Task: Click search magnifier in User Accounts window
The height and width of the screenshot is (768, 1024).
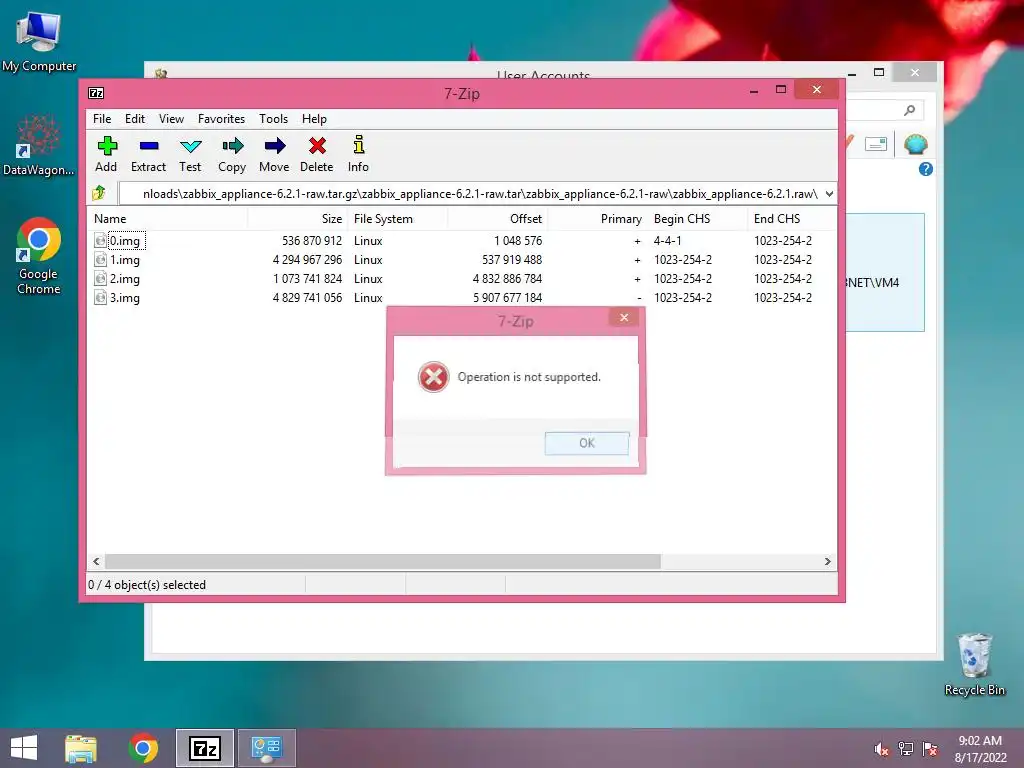Action: point(909,110)
